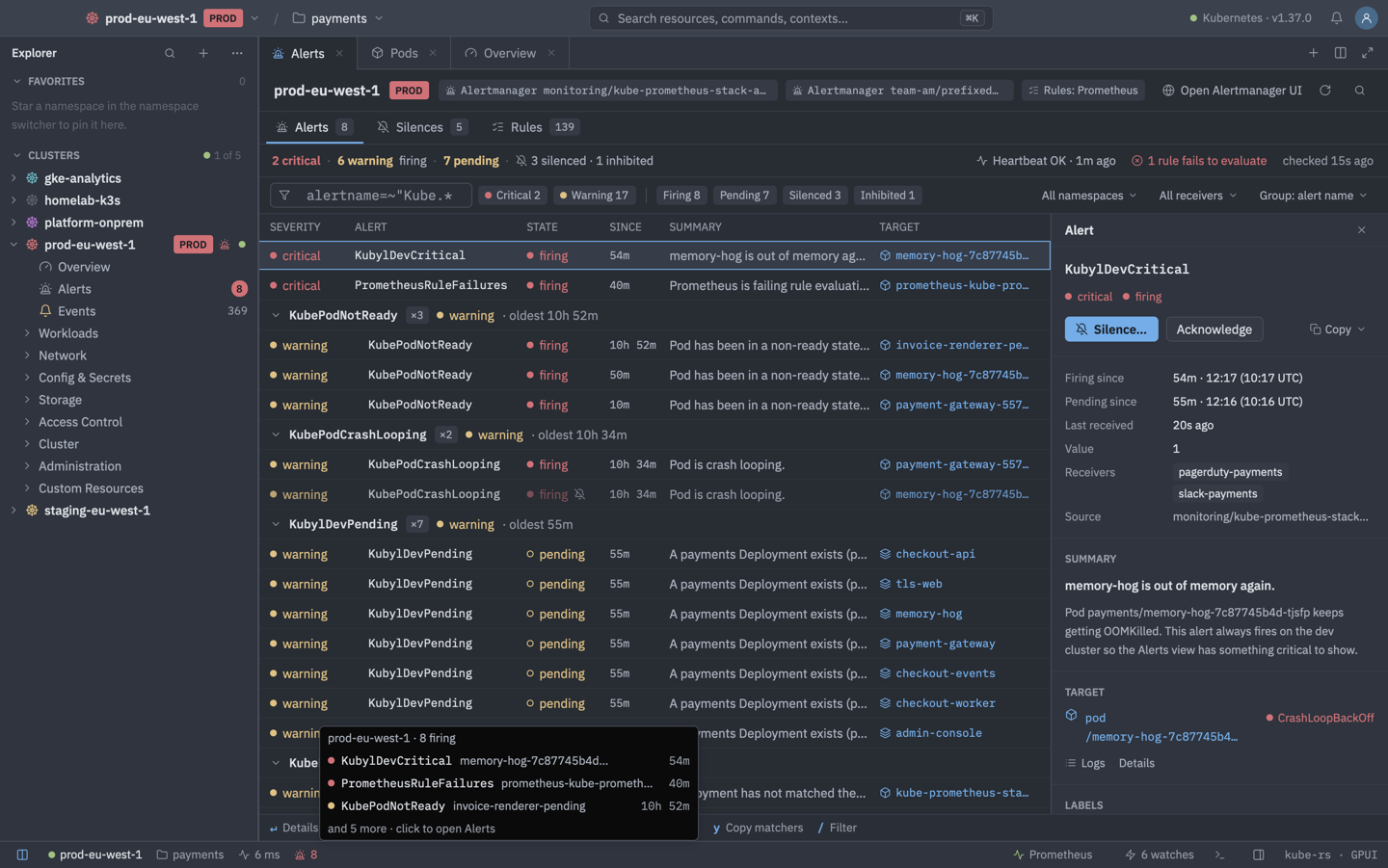Open the notifications bell icon
1388x868 pixels.
(x=1336, y=18)
